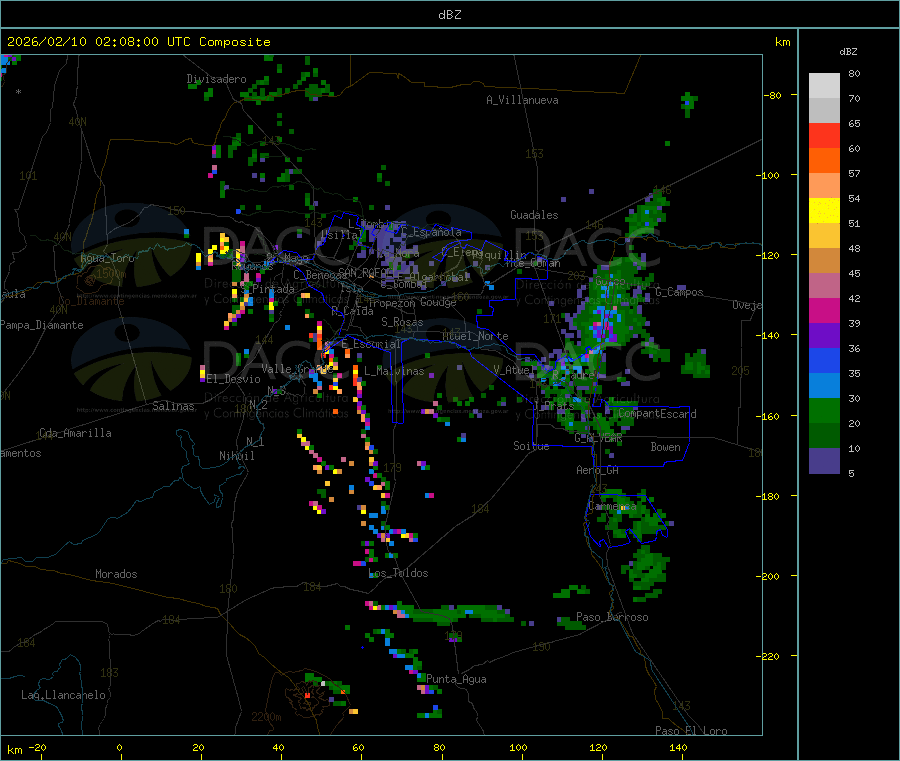Click the light gray 70-80 dBZ swatch
This screenshot has height=761, width=900.
point(824,86)
